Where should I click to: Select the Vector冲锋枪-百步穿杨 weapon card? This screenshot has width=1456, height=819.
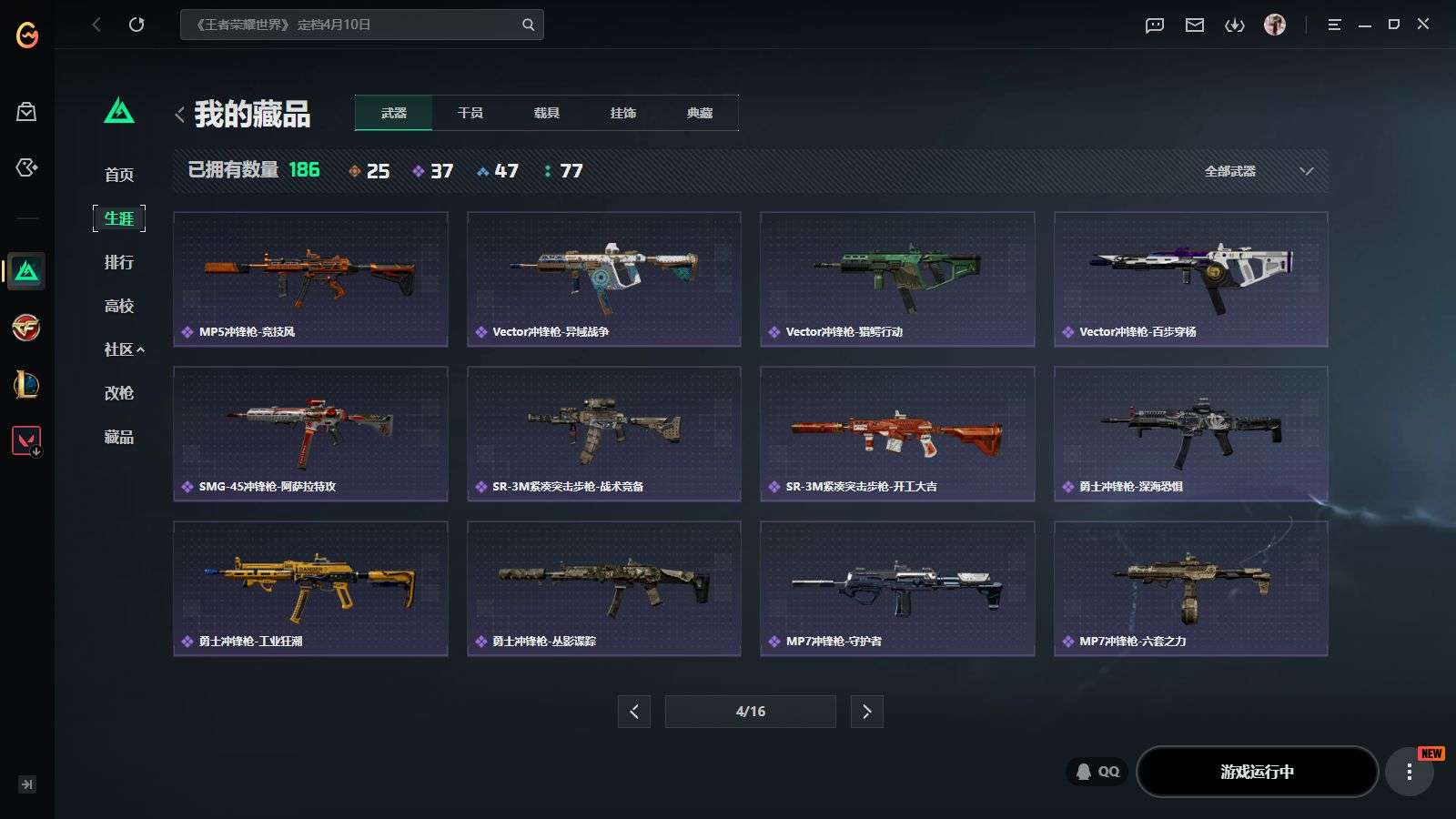pos(1190,279)
